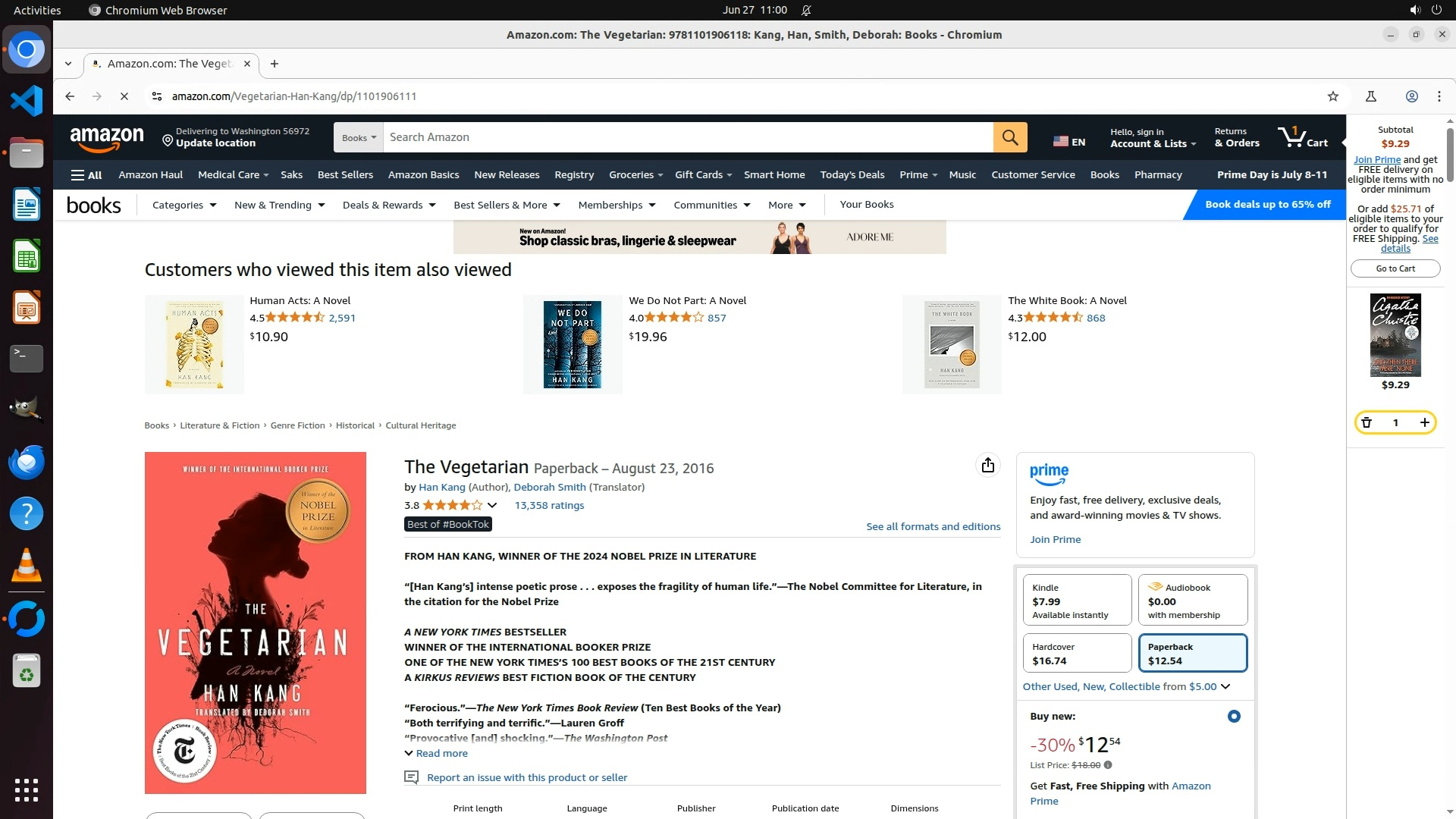The width and height of the screenshot is (1456, 819).
Task: Open the All hamburger menu
Action: [86, 175]
